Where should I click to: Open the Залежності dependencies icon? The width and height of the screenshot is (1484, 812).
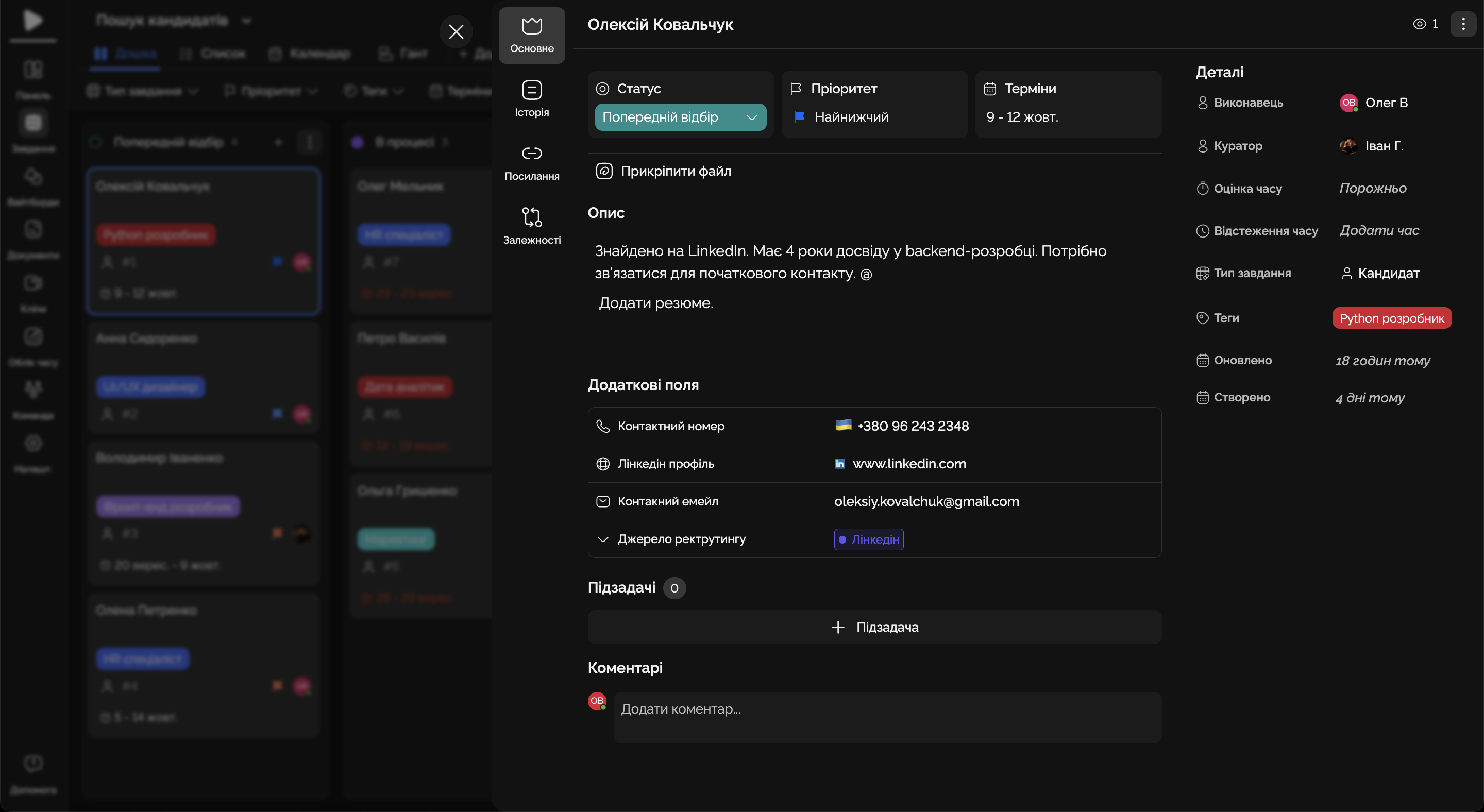click(x=531, y=217)
